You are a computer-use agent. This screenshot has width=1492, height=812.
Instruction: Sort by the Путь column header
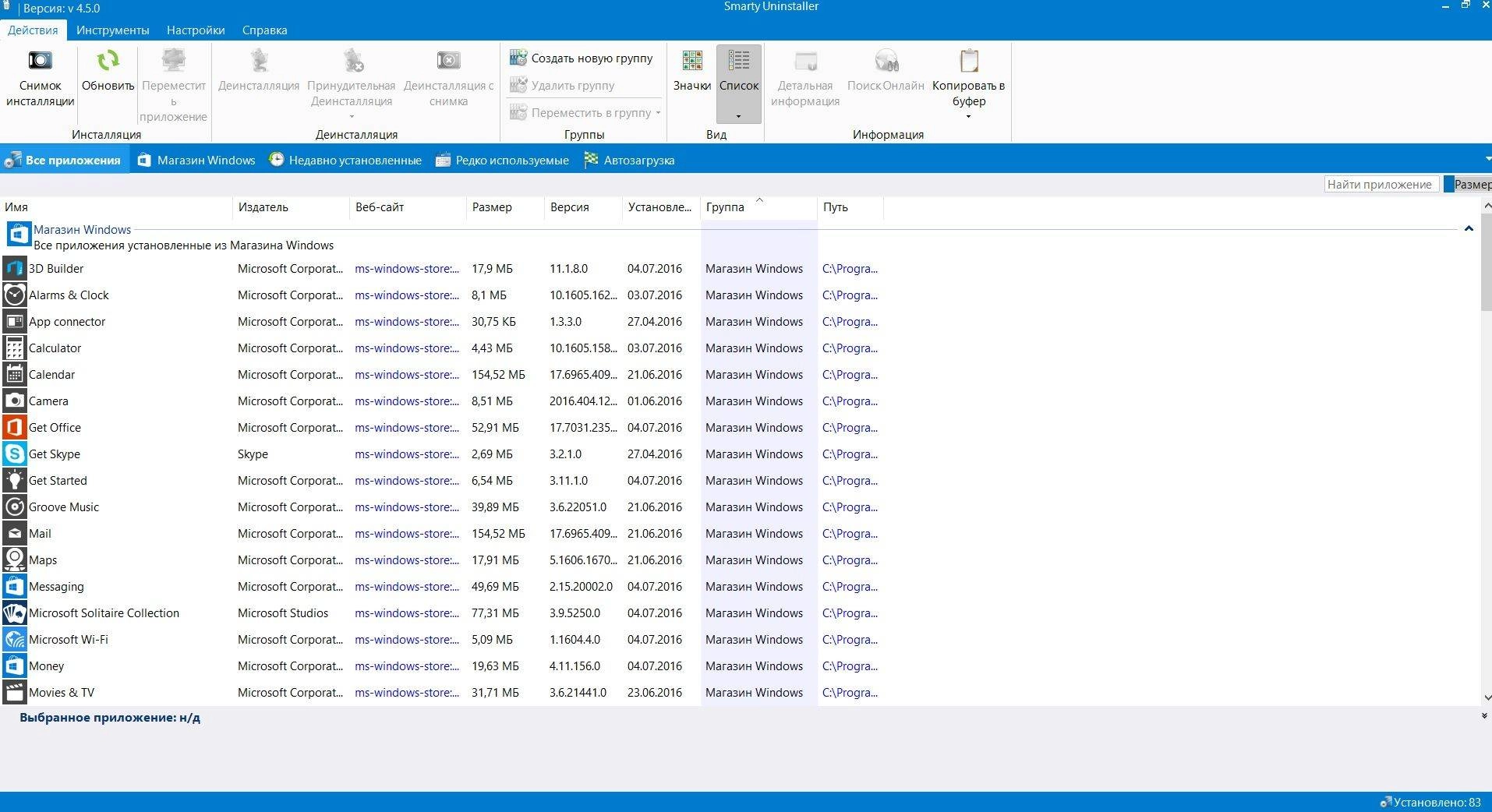point(850,207)
